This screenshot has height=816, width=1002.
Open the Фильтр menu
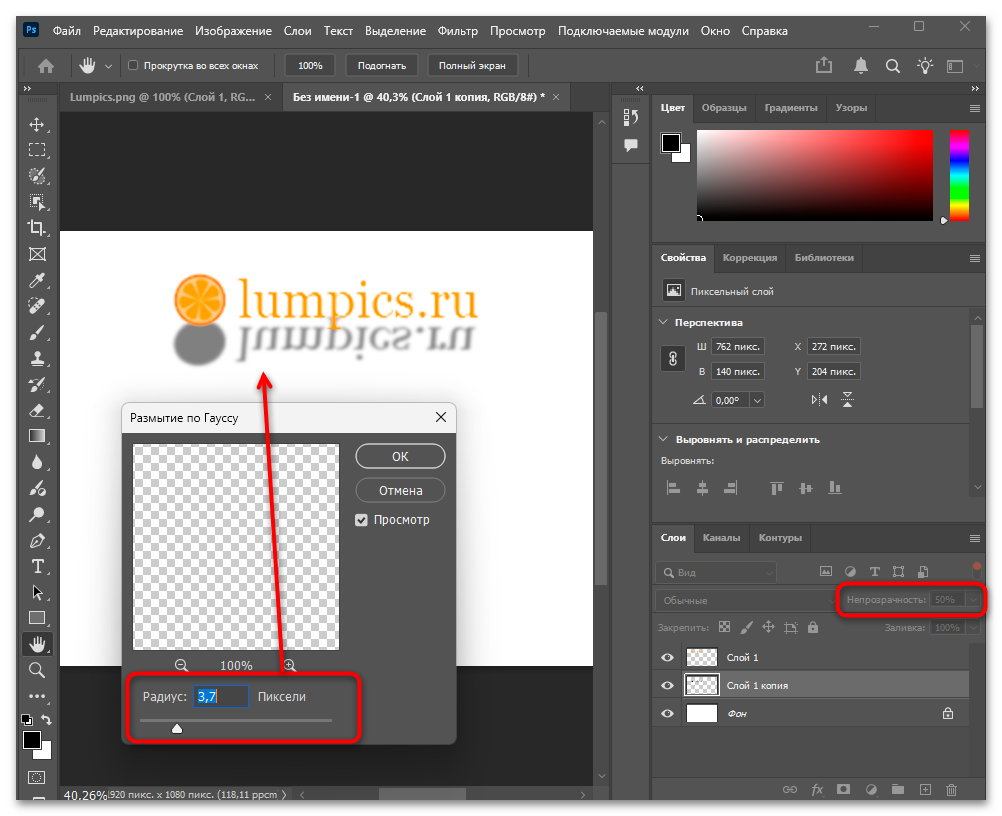[x=458, y=31]
